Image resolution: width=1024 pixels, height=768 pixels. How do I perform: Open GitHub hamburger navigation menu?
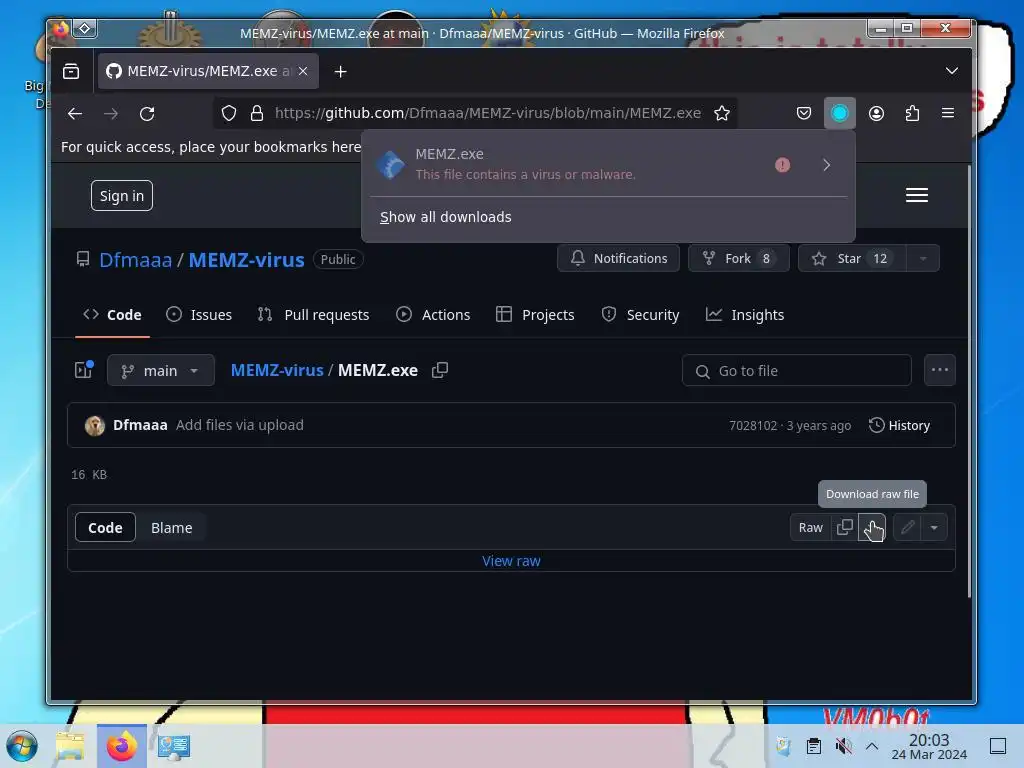(x=917, y=195)
